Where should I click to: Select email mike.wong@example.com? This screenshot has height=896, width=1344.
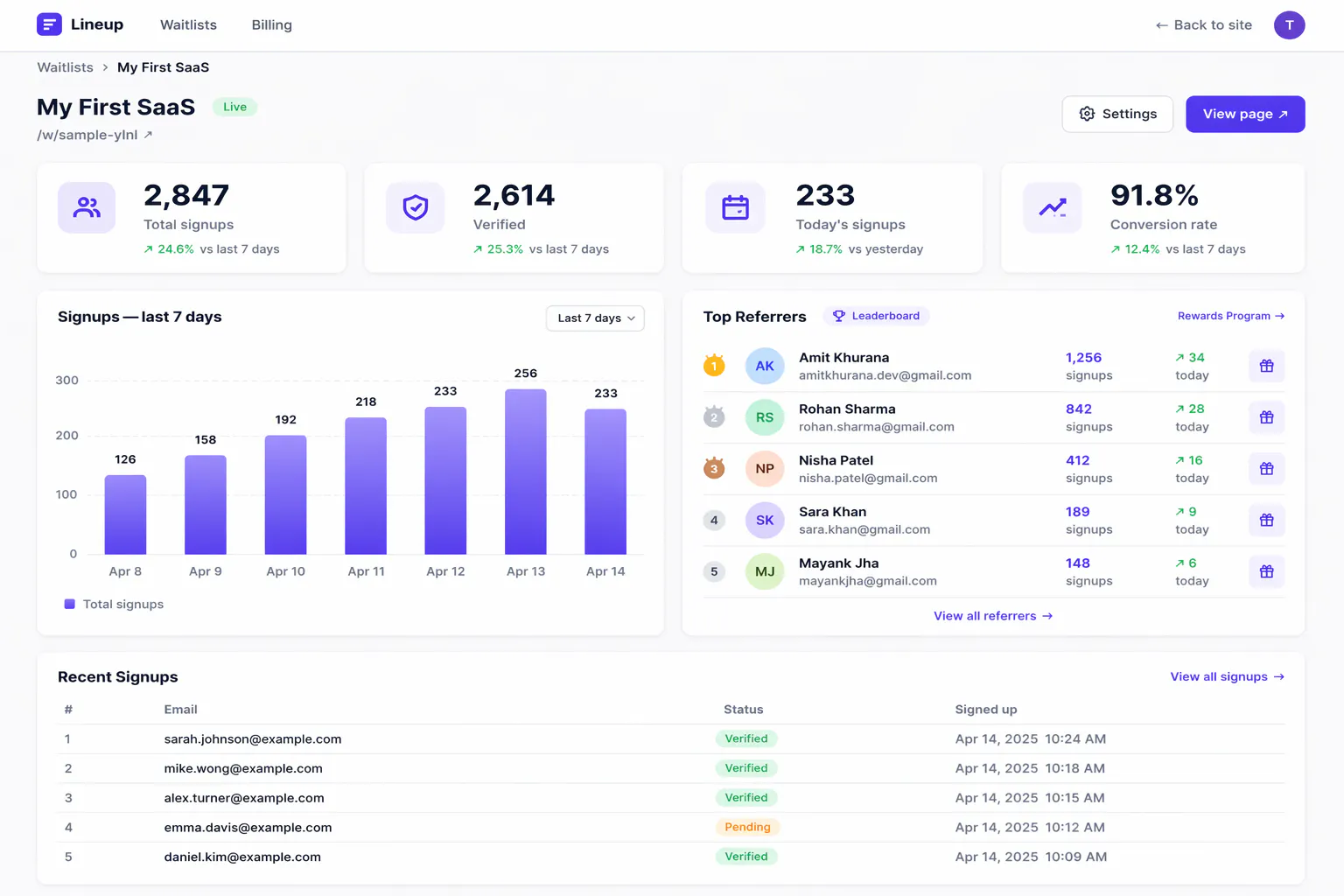(x=243, y=769)
